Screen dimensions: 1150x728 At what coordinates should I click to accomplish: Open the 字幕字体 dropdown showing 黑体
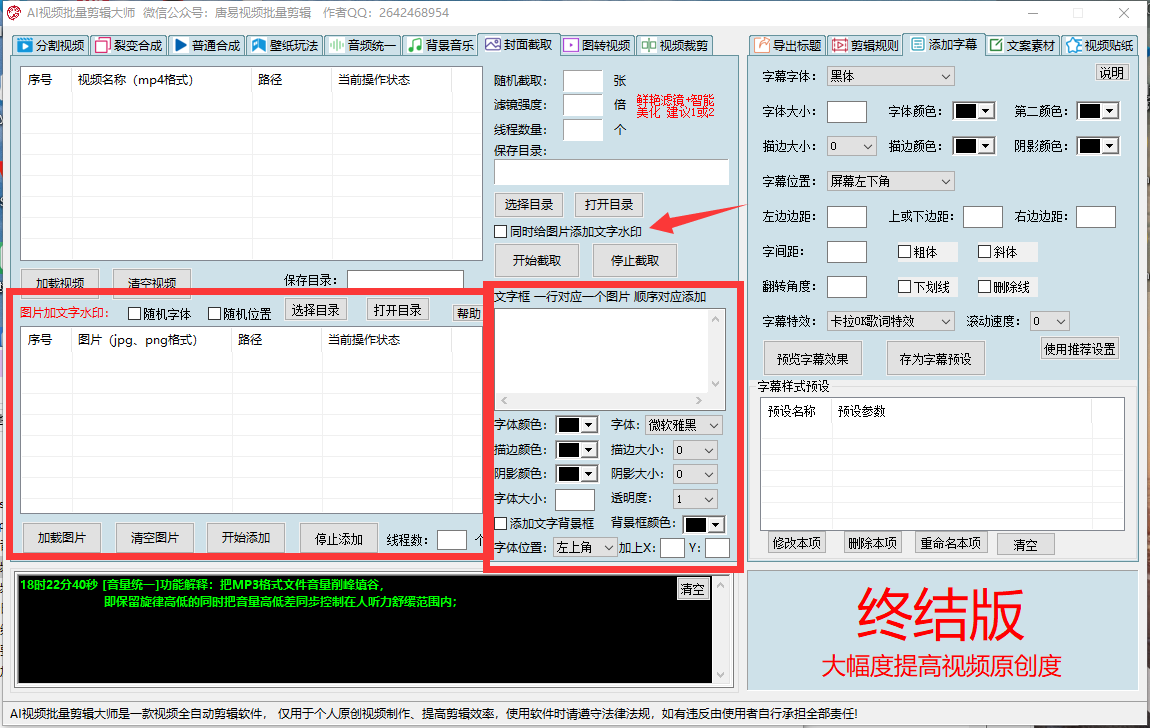(890, 76)
